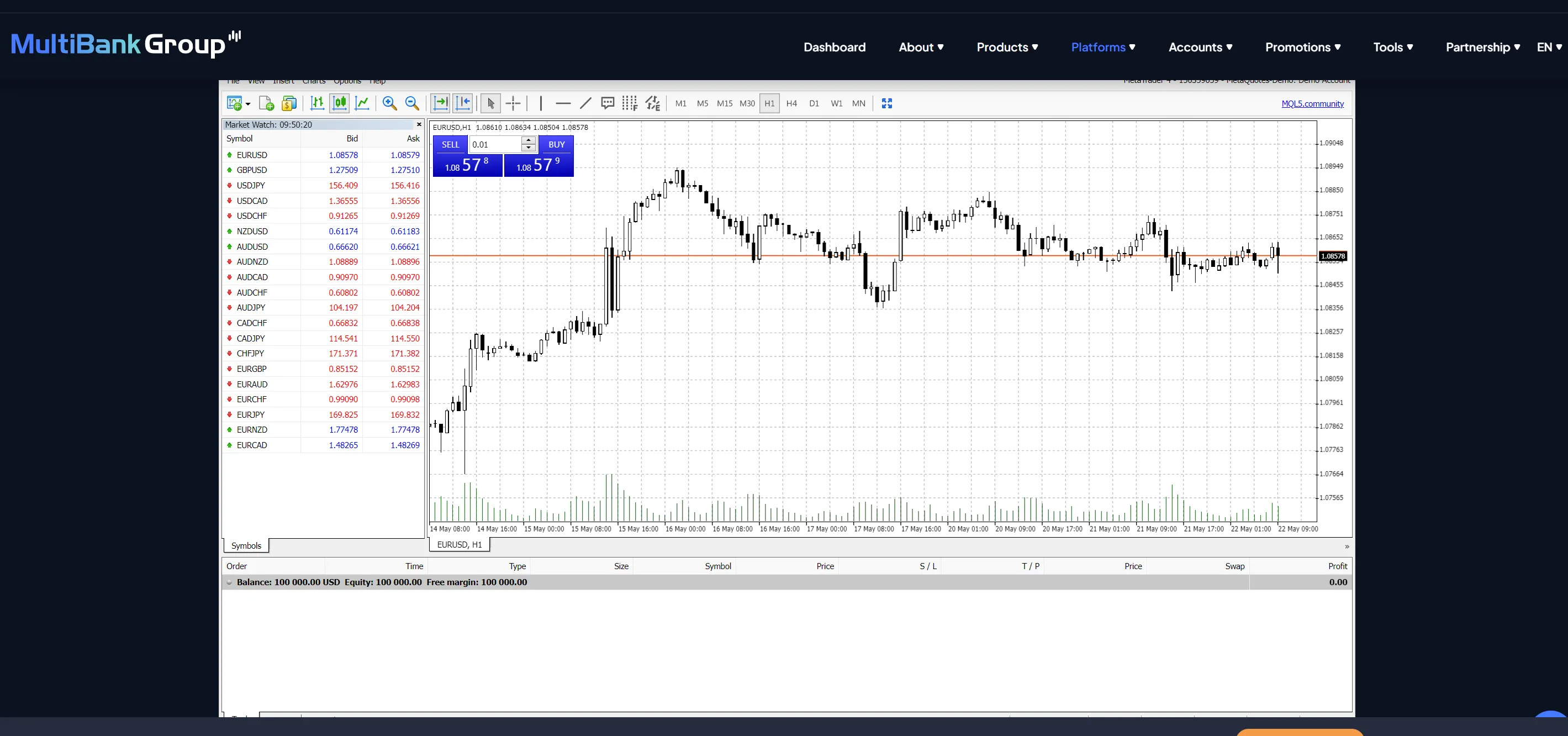This screenshot has height=736, width=1568.
Task: Switch chart to bar chart mode
Action: pyautogui.click(x=317, y=103)
